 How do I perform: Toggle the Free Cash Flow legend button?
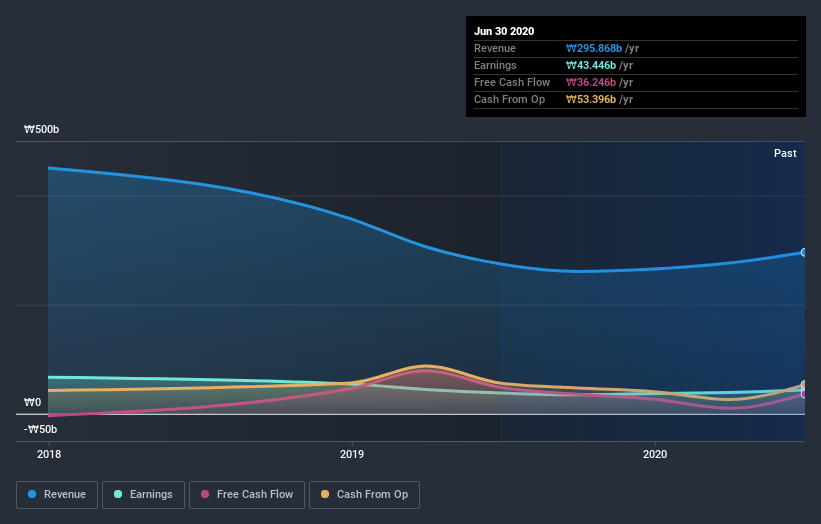coord(247,495)
